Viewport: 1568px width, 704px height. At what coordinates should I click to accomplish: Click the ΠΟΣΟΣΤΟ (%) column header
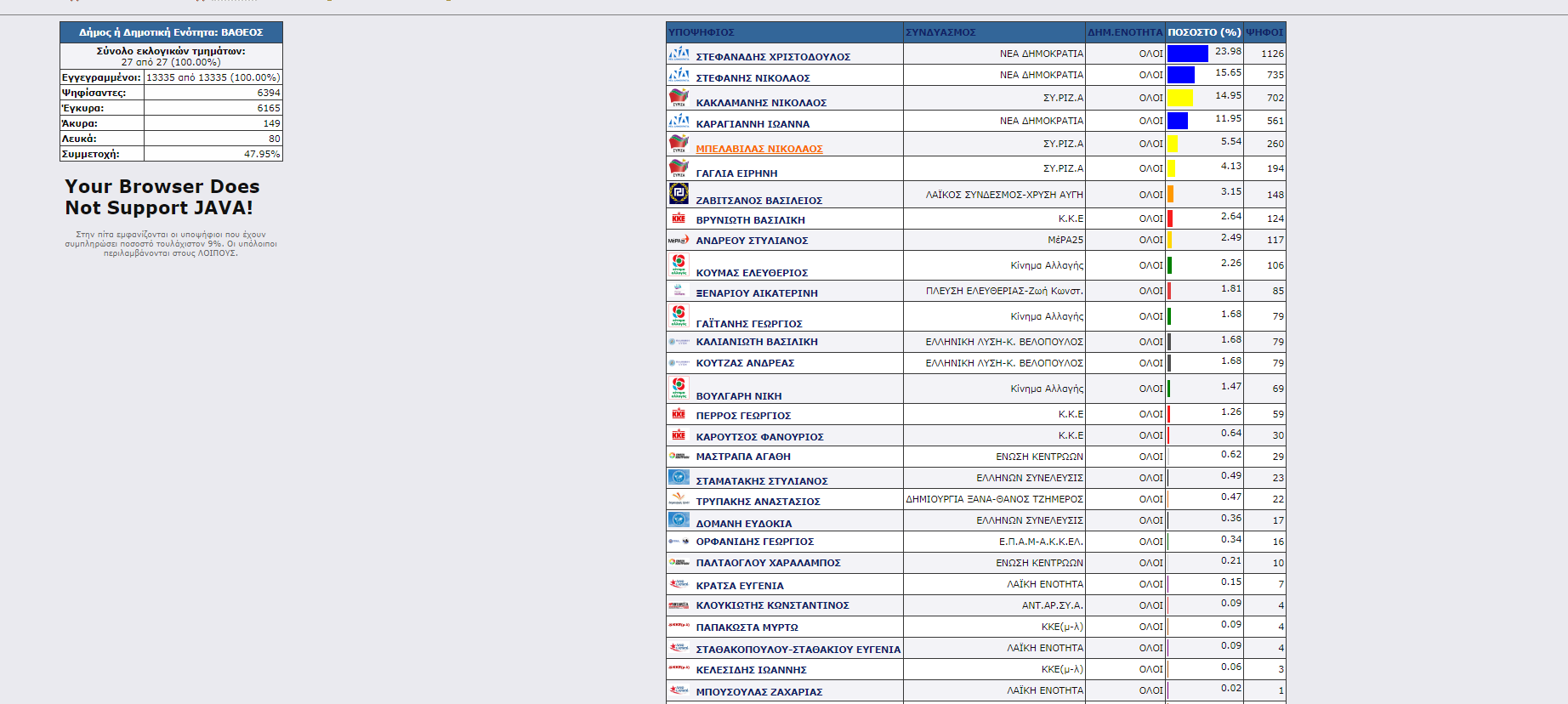tap(1203, 32)
